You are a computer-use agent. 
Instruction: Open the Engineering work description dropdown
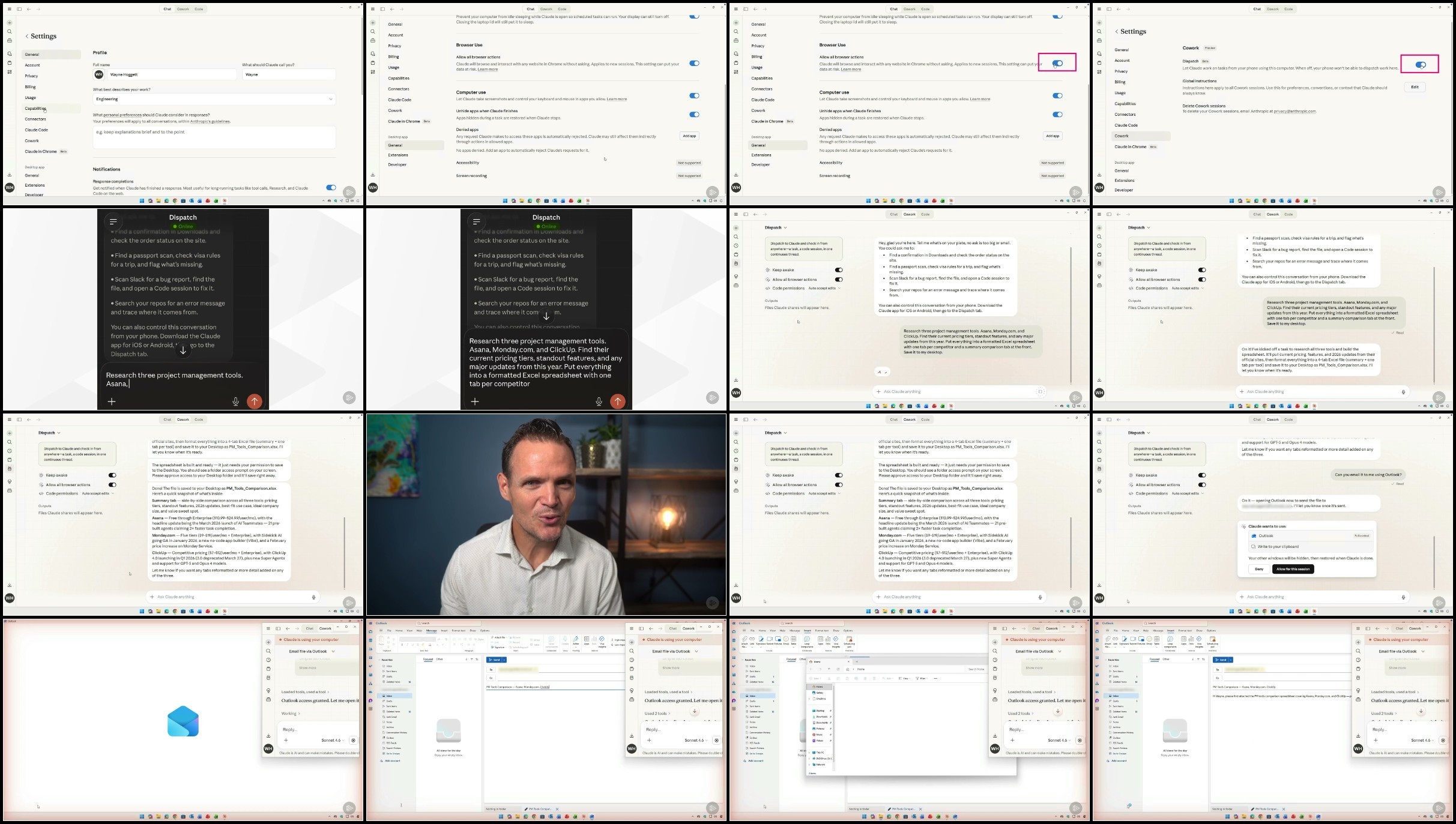(214, 99)
